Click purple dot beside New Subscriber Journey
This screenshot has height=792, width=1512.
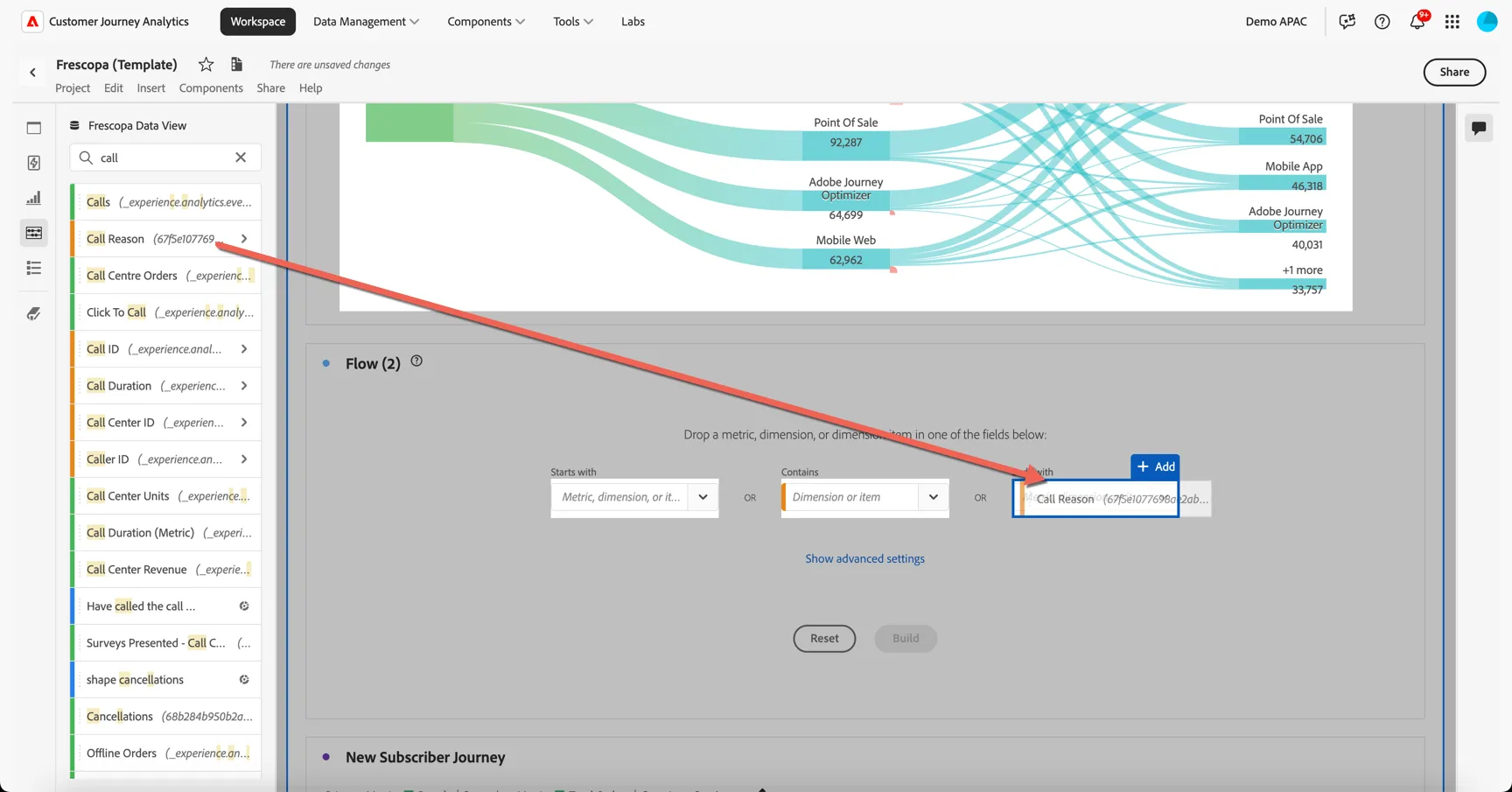coord(326,757)
